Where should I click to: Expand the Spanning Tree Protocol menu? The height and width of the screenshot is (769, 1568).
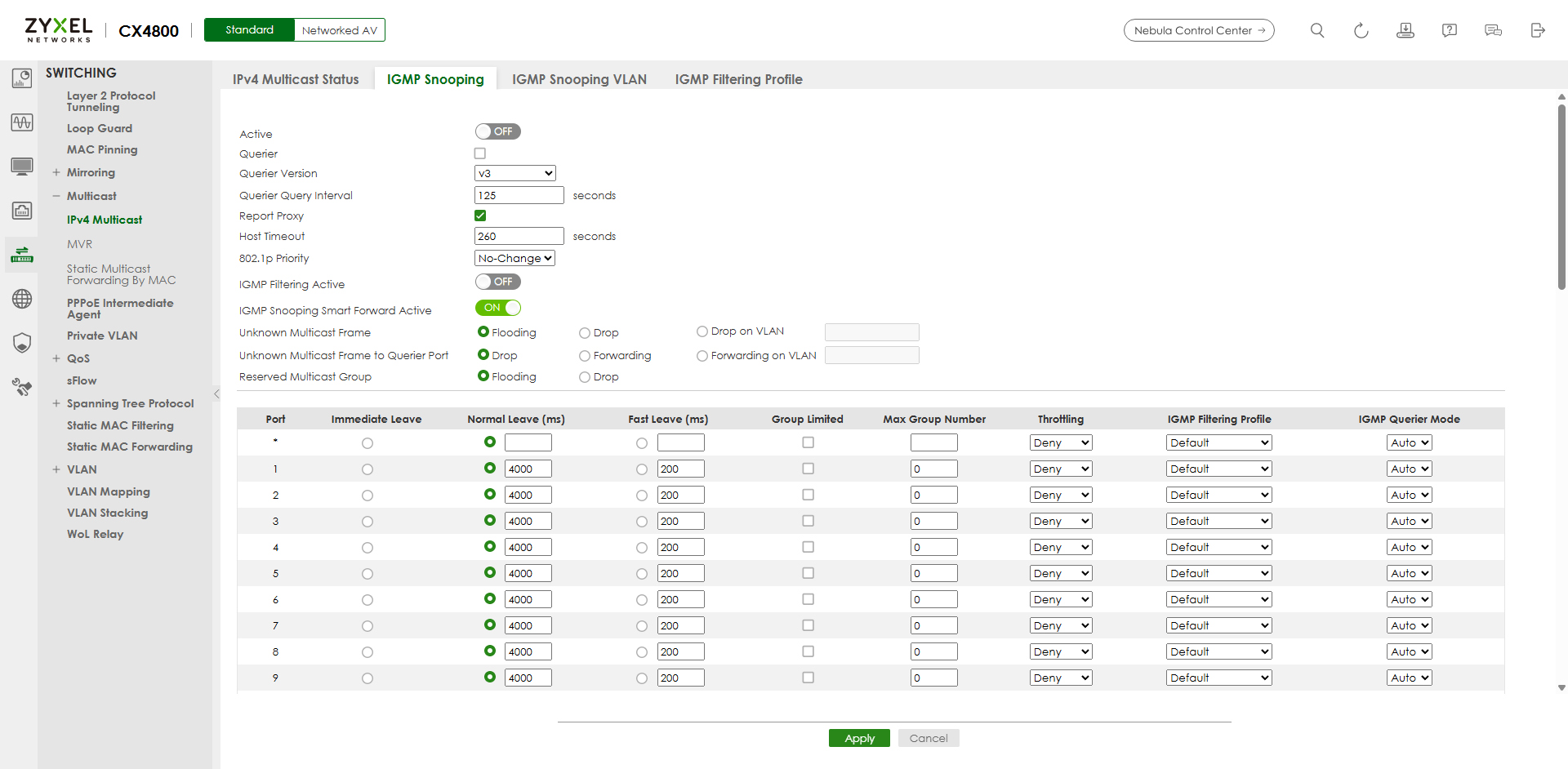(56, 403)
